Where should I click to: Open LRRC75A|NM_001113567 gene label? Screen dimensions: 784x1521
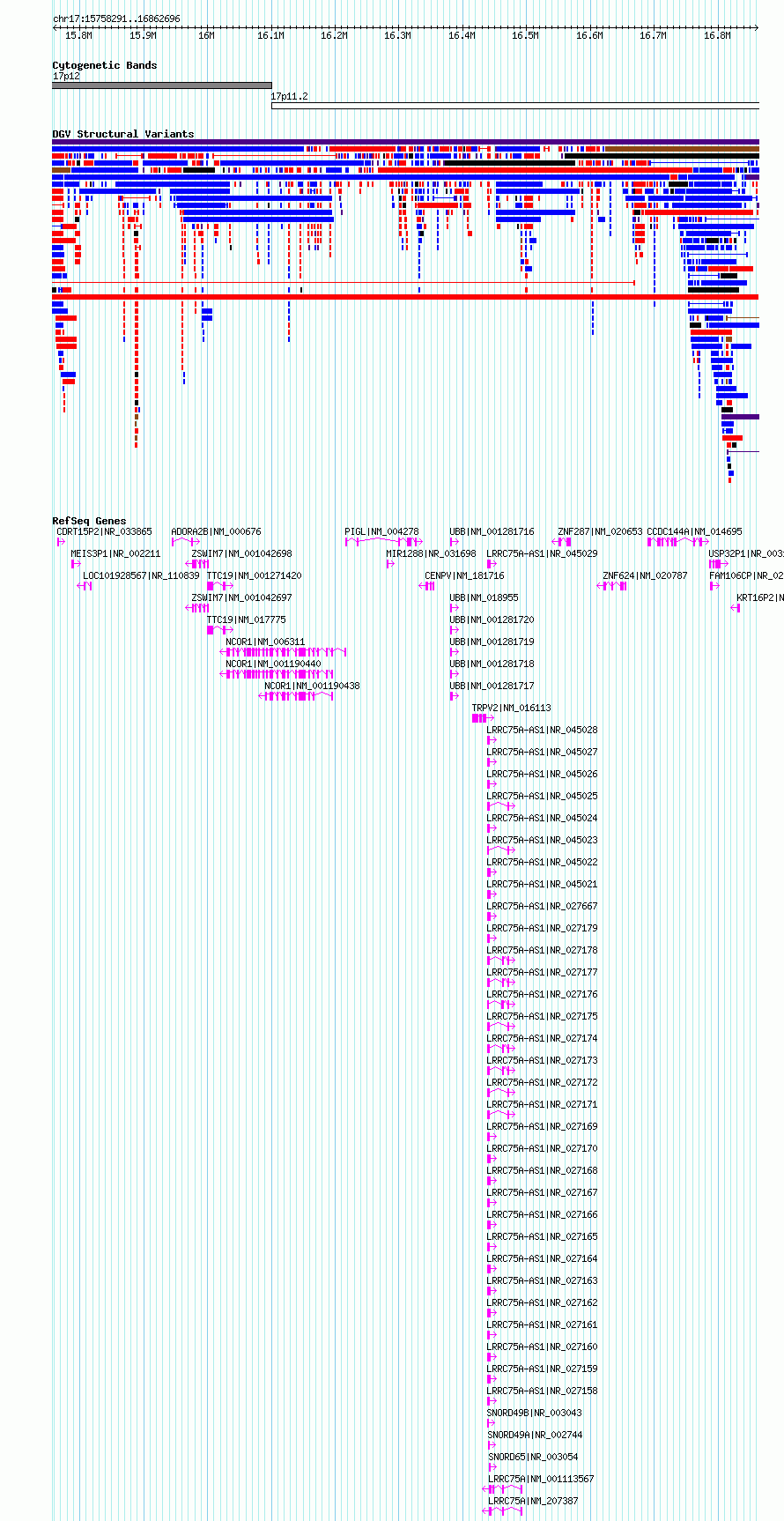click(541, 1479)
